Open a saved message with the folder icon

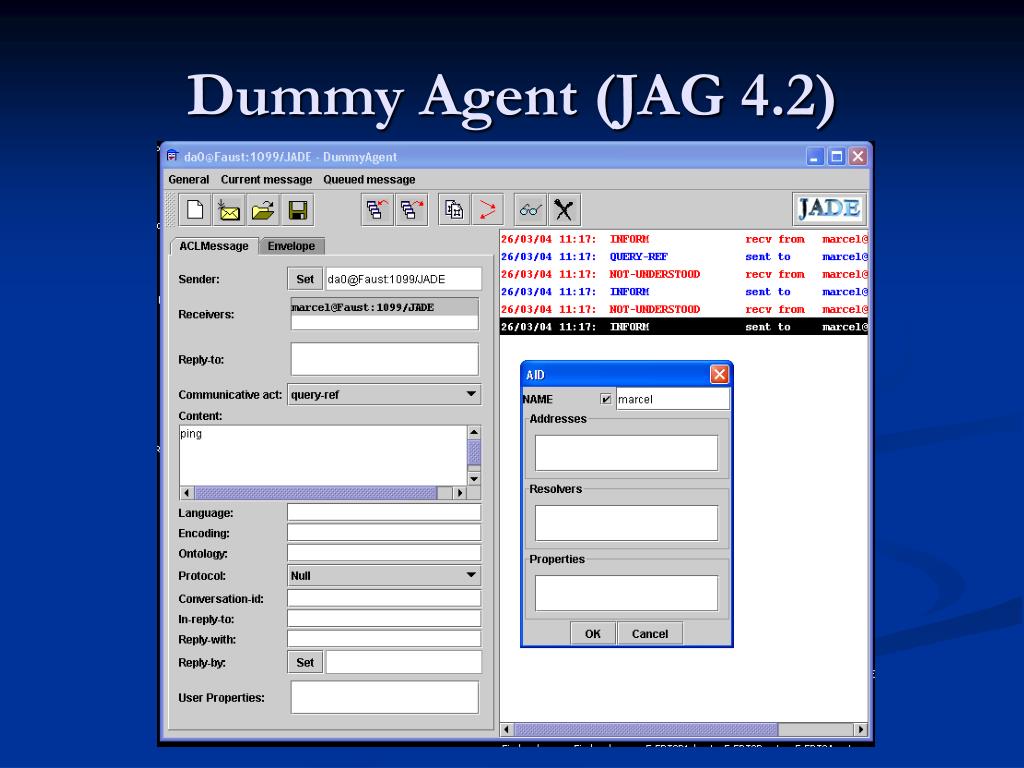click(263, 210)
